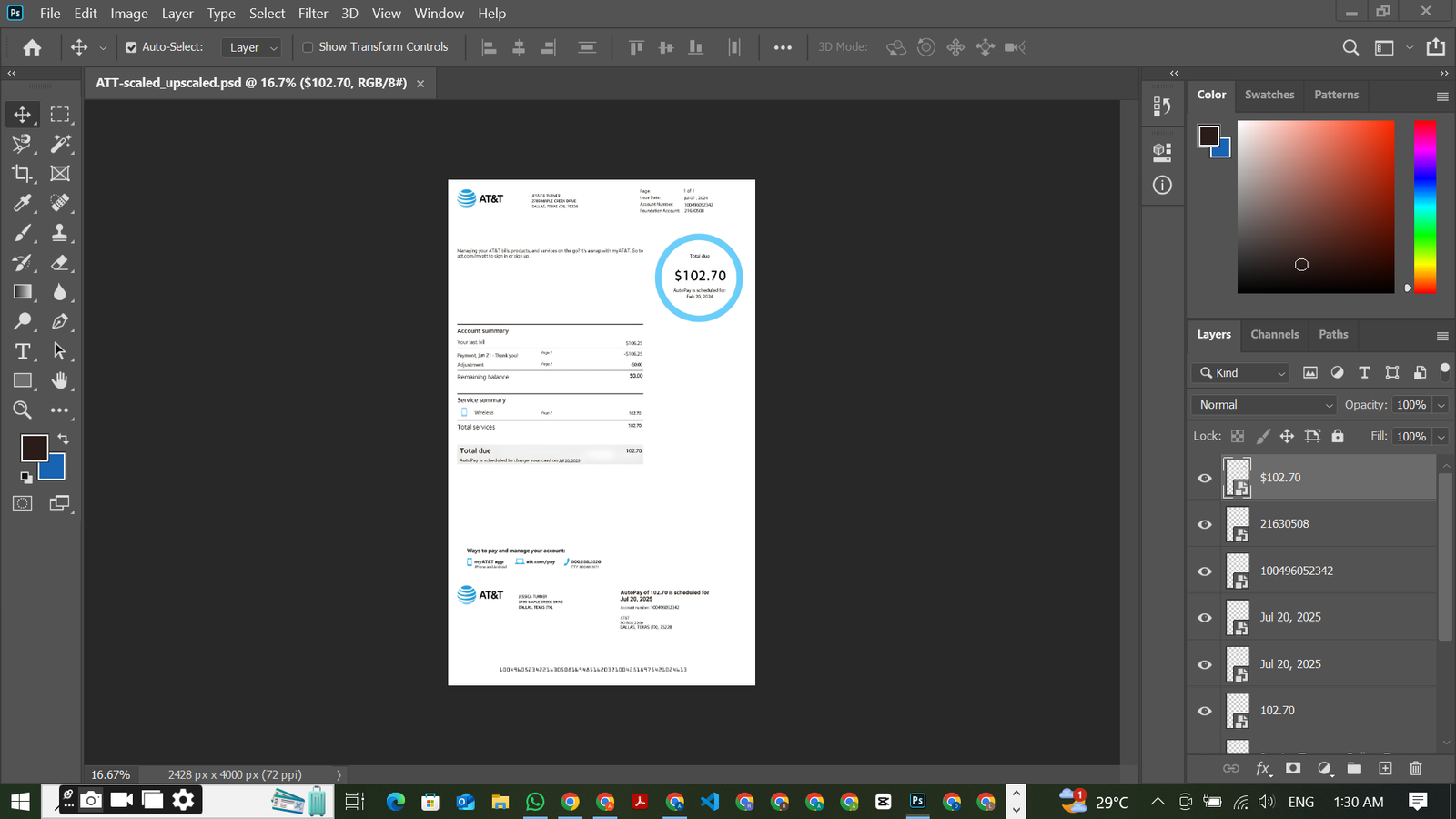1456x819 pixels.
Task: Open the Opacity dropdown arrow
Action: click(x=1441, y=405)
